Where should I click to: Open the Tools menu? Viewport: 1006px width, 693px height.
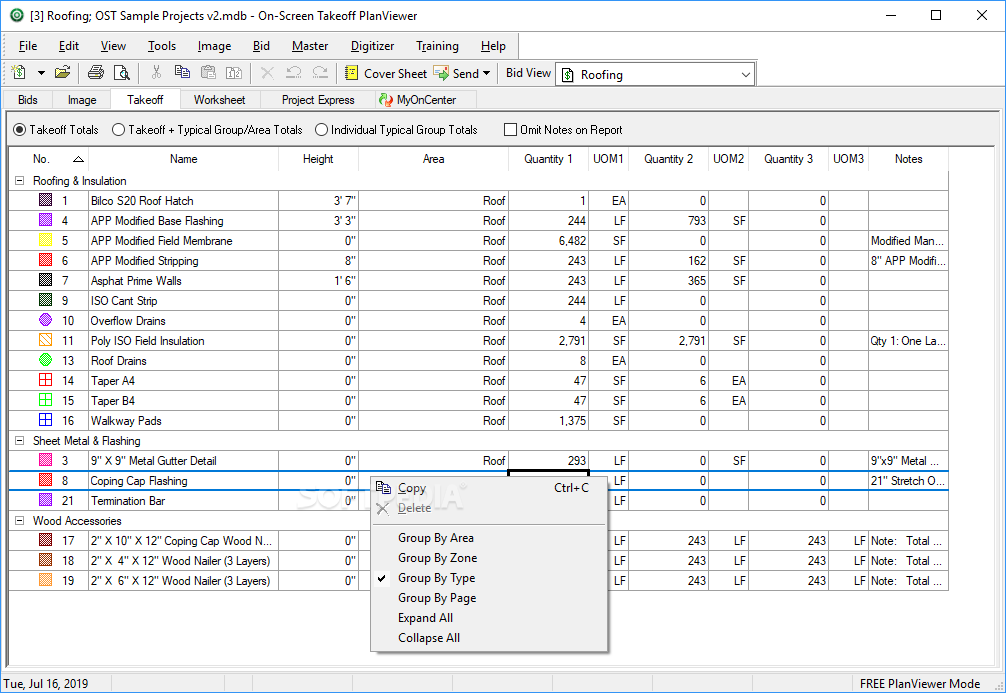point(162,46)
